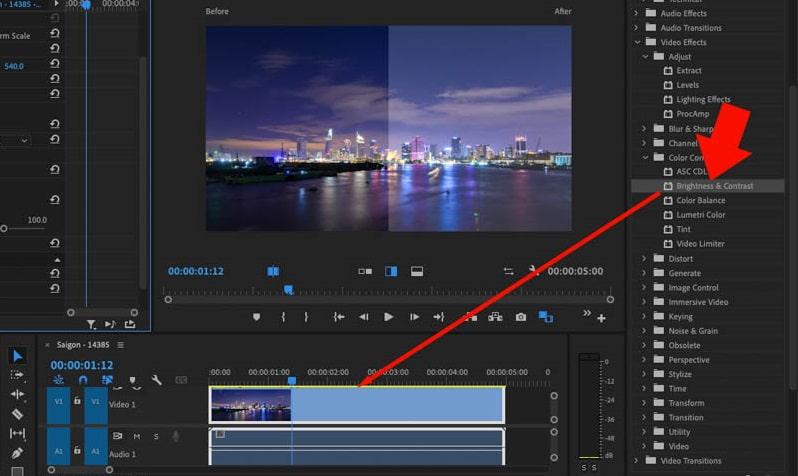Click the Go to Out point button
798x476 pixels.
tap(439, 317)
